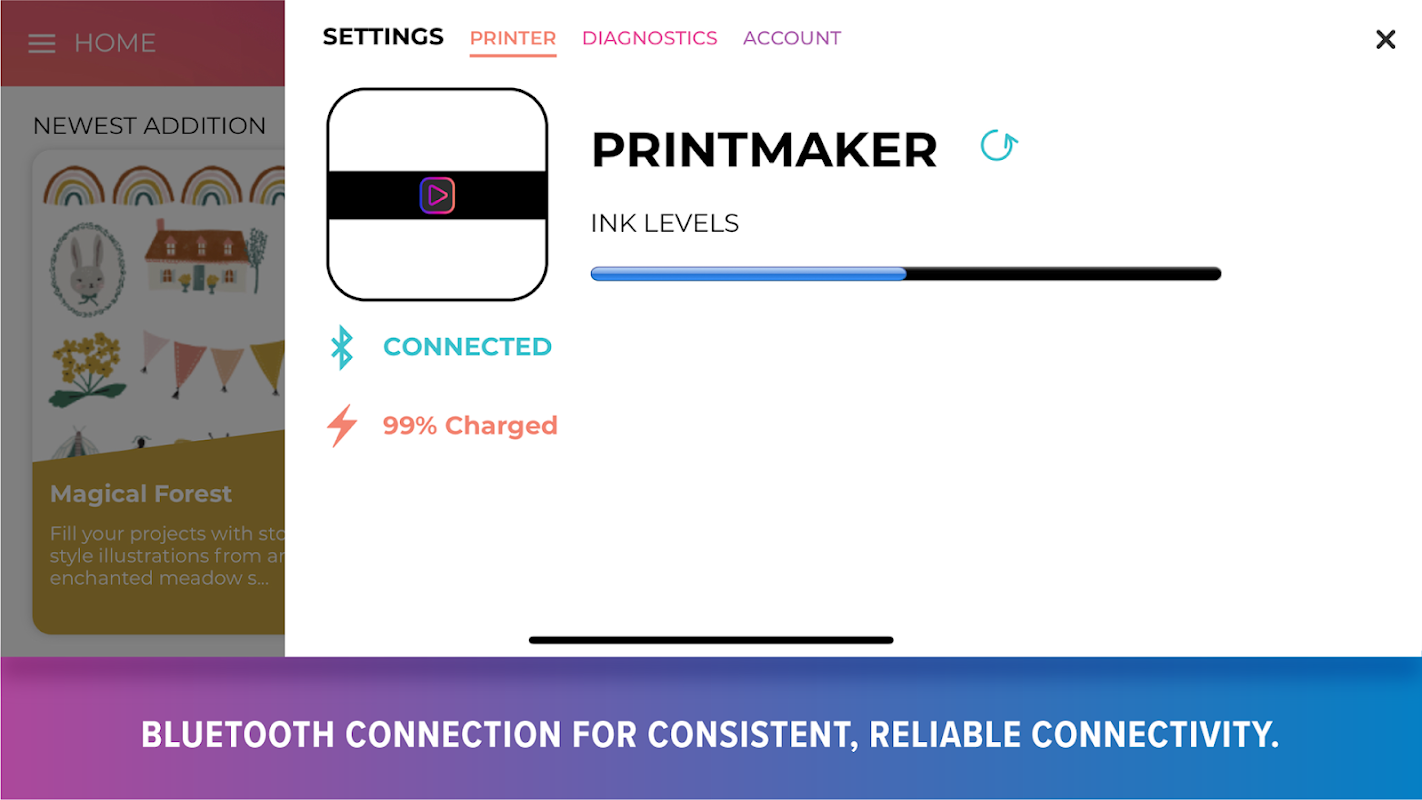Click the bottom home indicator bar
Viewport: 1422px width, 800px height.
pyautogui.click(x=711, y=640)
